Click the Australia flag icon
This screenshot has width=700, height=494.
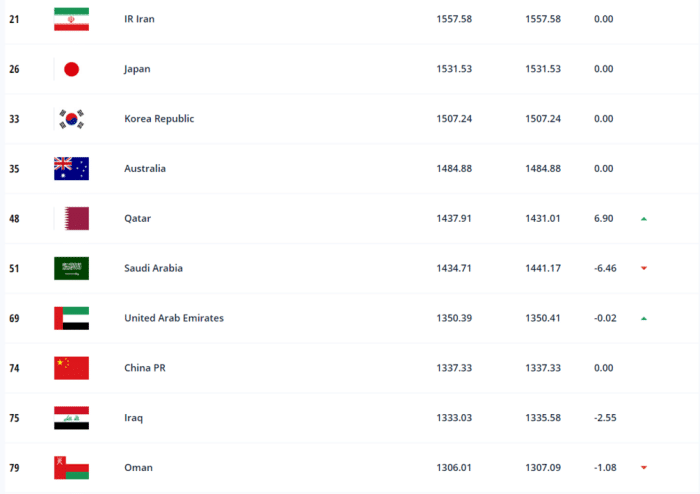click(x=71, y=169)
